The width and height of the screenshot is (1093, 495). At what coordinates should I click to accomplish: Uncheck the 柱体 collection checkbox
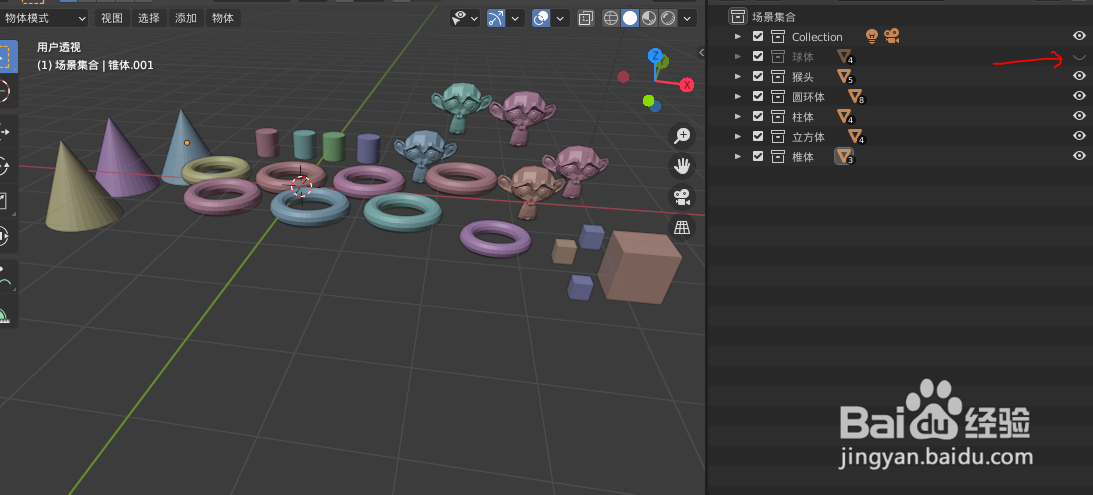coord(758,116)
